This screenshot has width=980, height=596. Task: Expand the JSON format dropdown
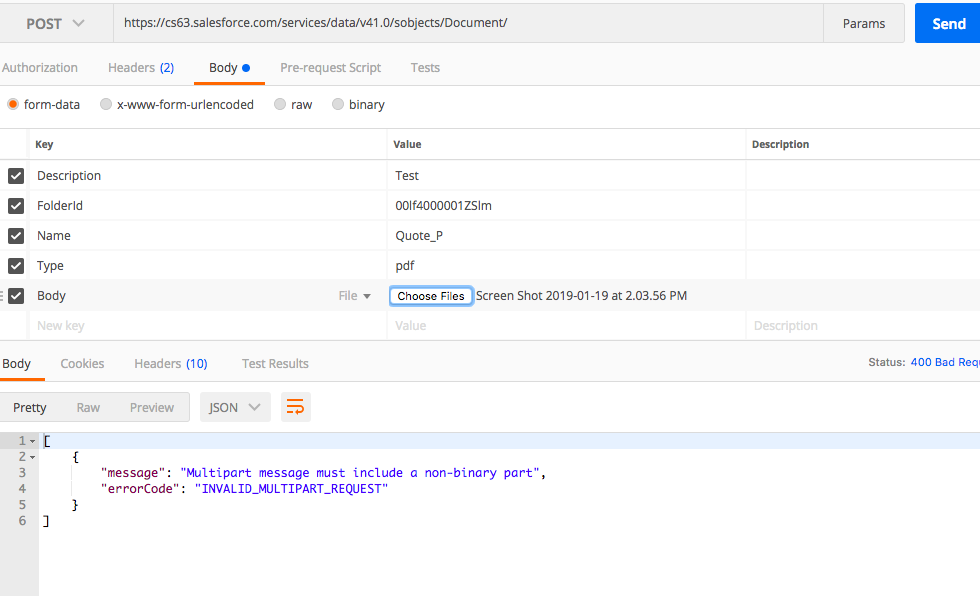point(235,407)
